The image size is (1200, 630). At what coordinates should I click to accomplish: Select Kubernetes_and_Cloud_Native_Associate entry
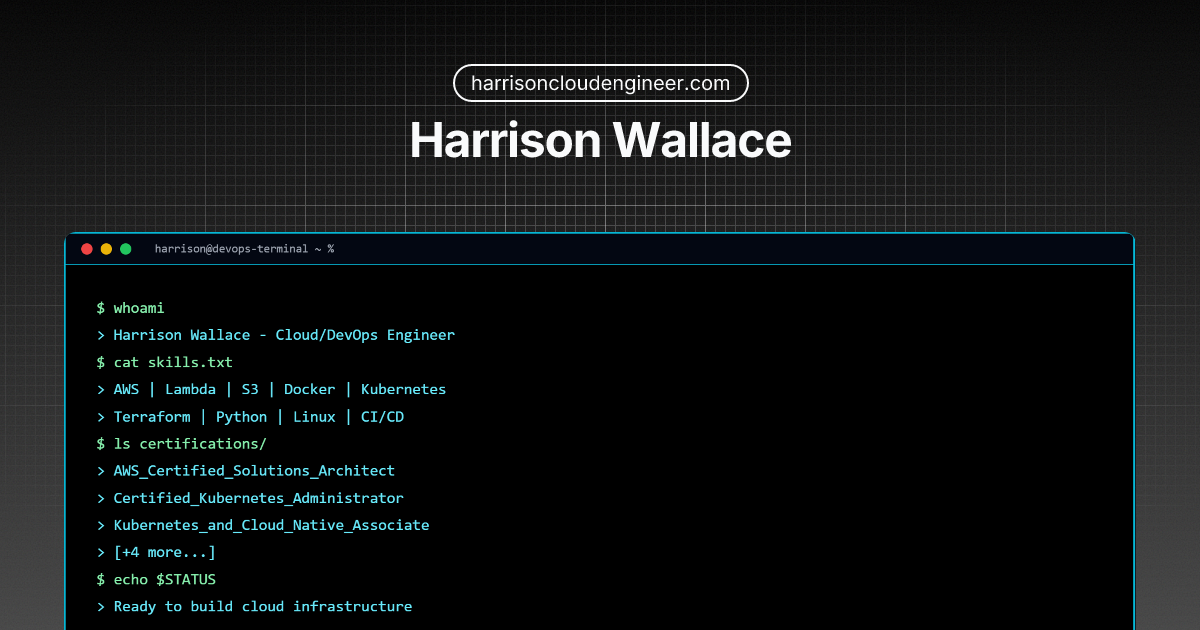[263, 525]
